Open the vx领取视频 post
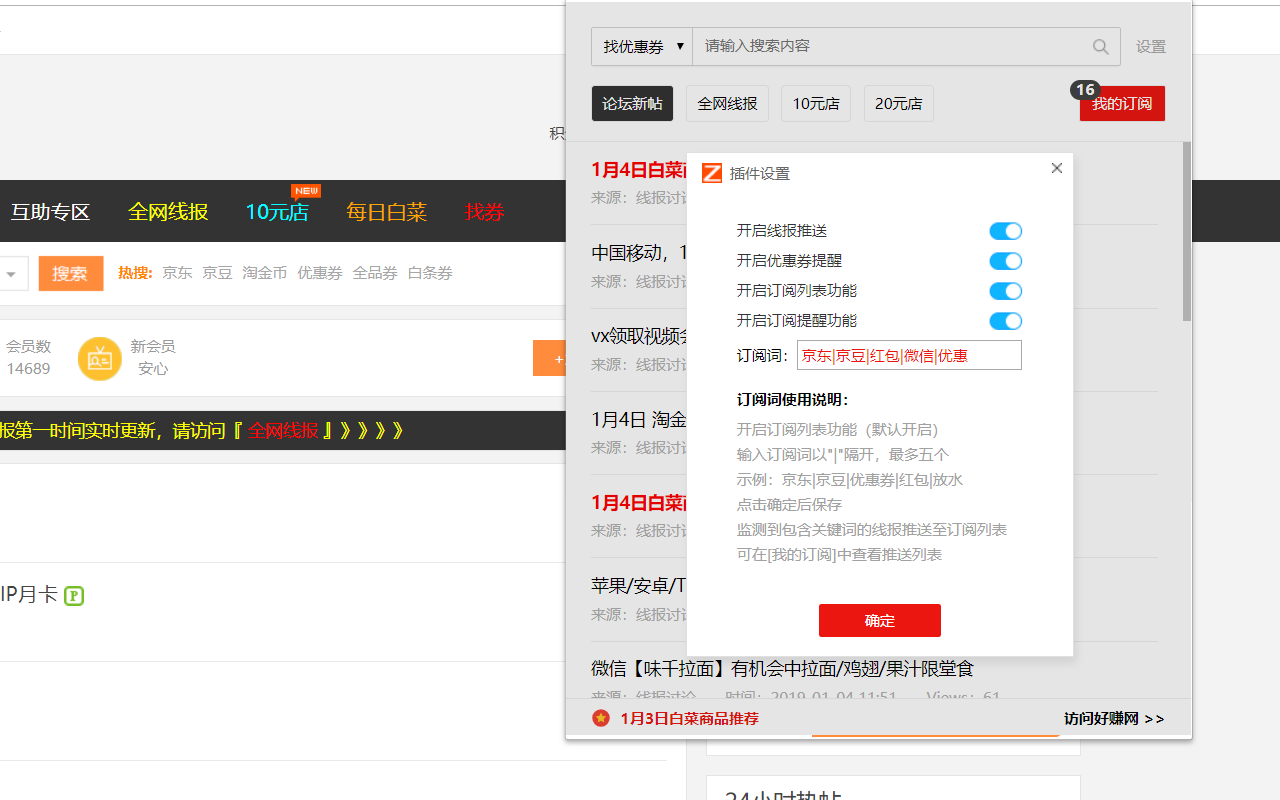This screenshot has height=800, width=1280. [639, 335]
